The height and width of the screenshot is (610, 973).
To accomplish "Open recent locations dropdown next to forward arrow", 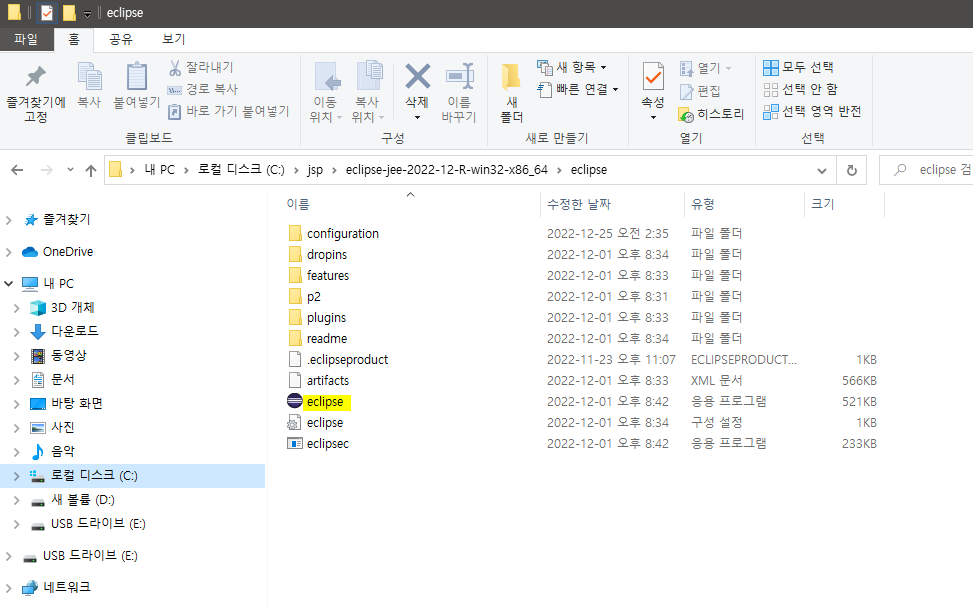I will (x=70, y=170).
